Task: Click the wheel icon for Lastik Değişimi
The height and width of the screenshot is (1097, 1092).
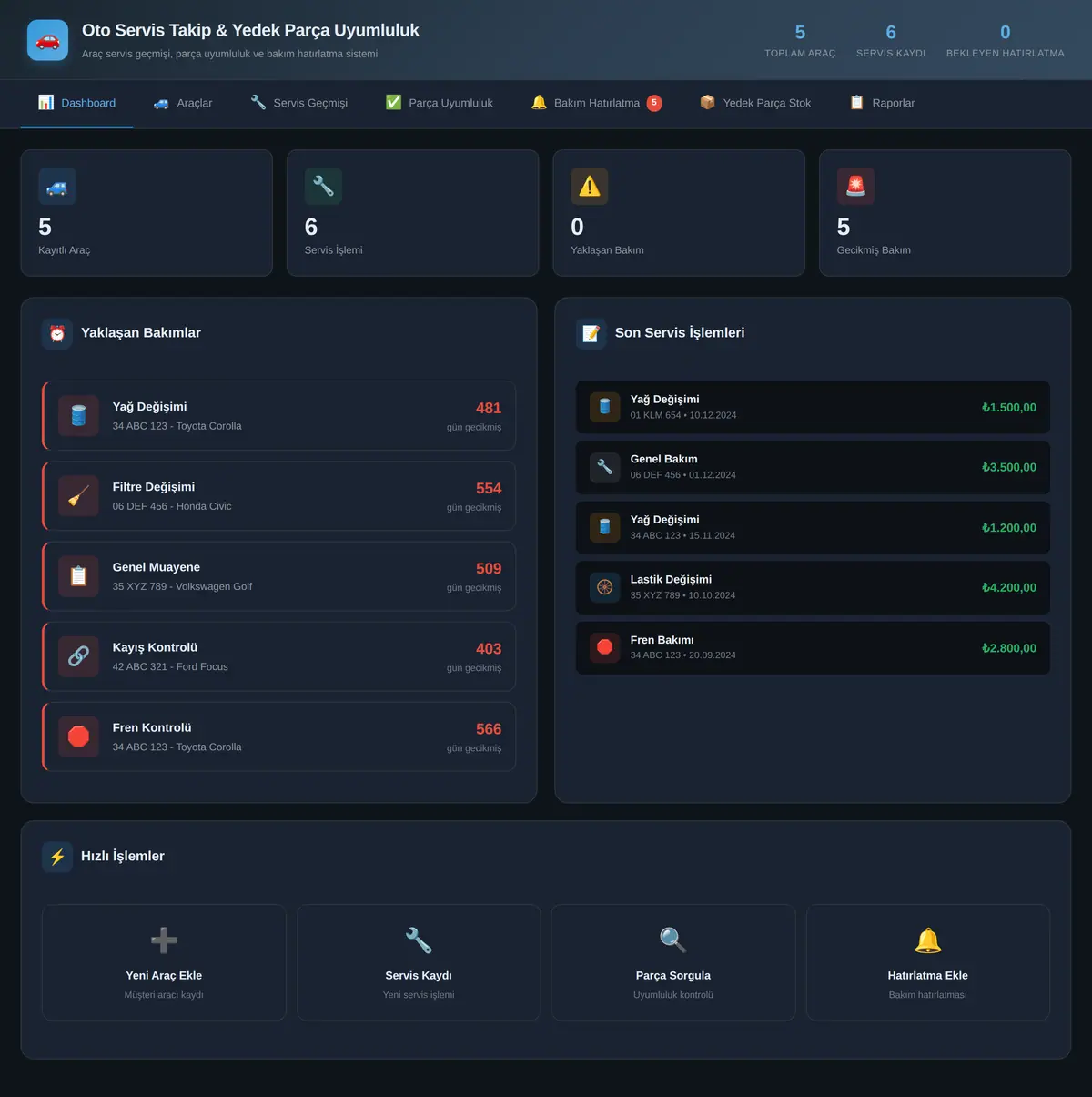Action: [605, 587]
